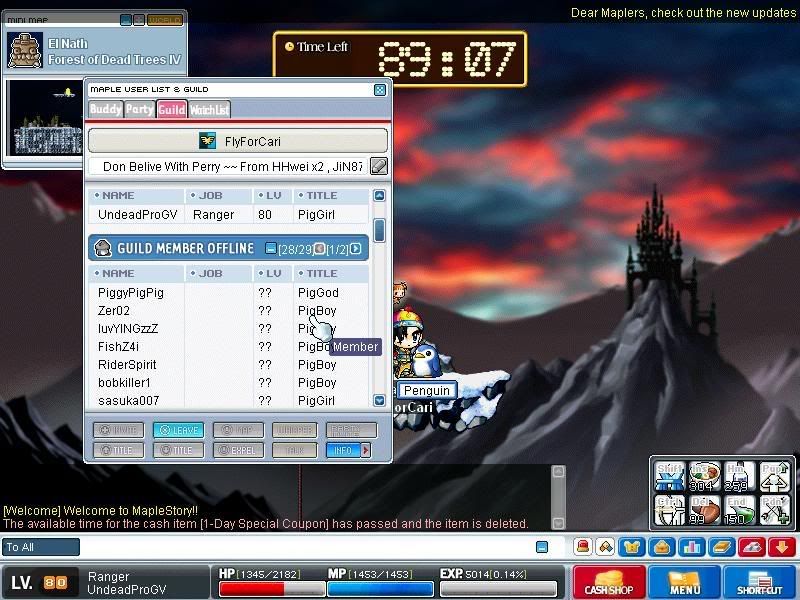
Task: Collapse the Guild Member Offline list
Action: pos(271,248)
